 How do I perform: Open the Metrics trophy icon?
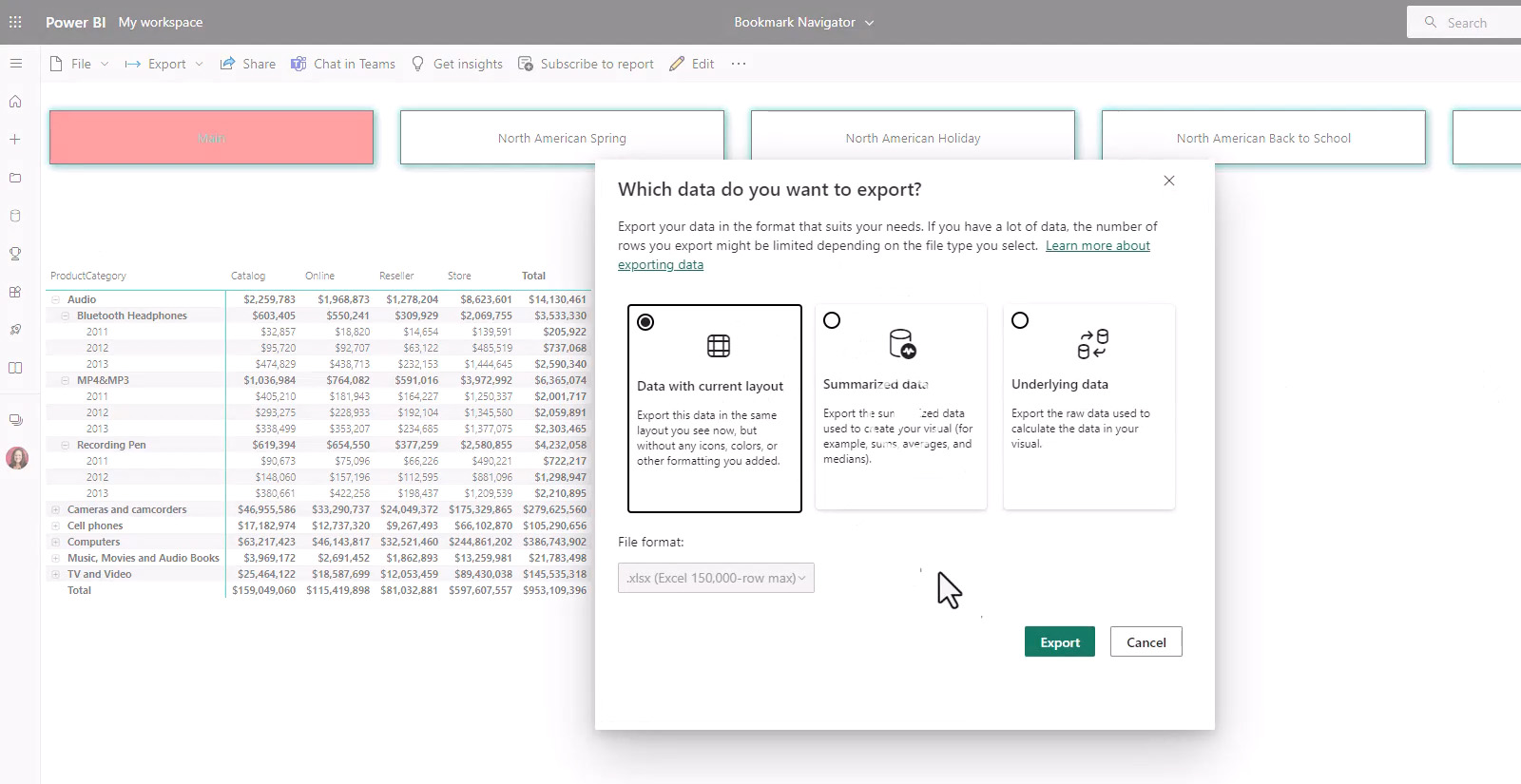tap(15, 254)
